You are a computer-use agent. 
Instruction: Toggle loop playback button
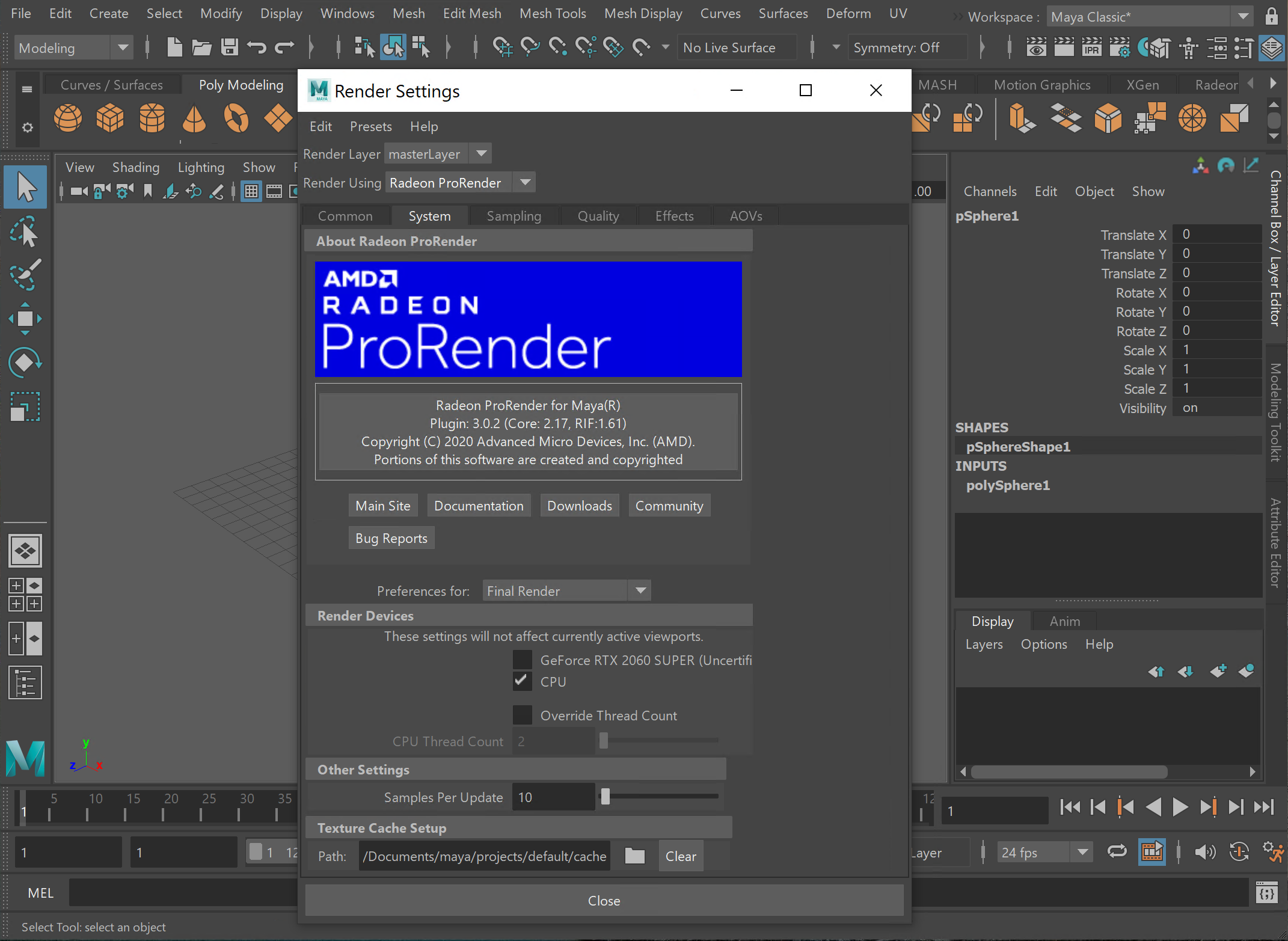(x=1117, y=851)
